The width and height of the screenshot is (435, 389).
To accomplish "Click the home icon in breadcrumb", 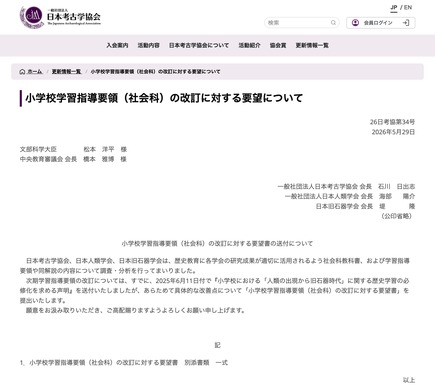I will pyautogui.click(x=22, y=72).
